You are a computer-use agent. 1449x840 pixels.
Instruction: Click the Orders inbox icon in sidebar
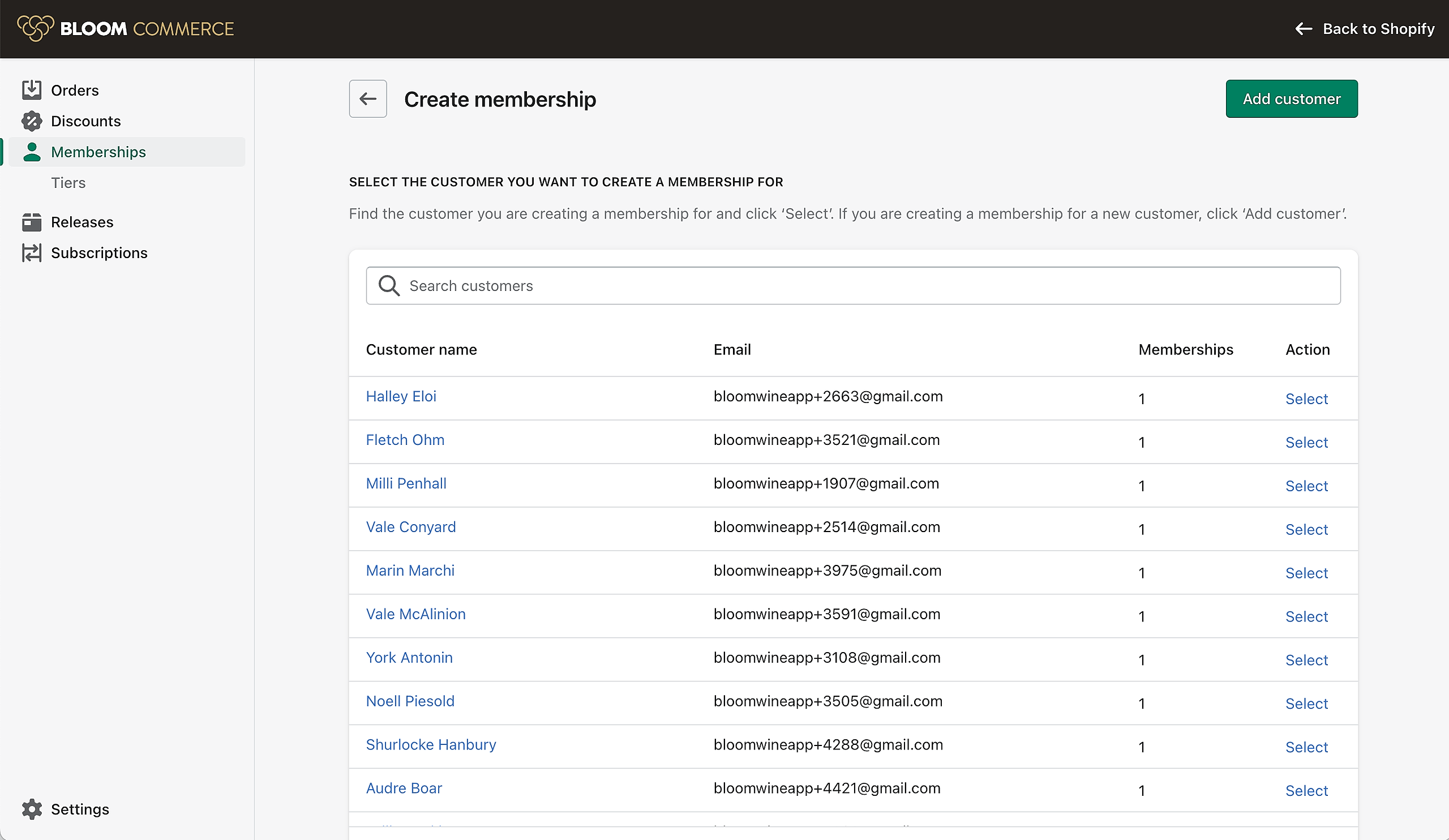click(x=32, y=90)
